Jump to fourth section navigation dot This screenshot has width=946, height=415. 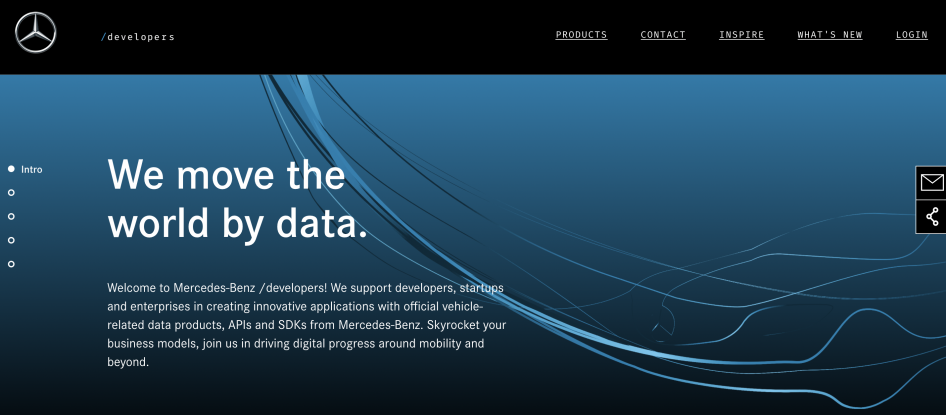point(11,240)
